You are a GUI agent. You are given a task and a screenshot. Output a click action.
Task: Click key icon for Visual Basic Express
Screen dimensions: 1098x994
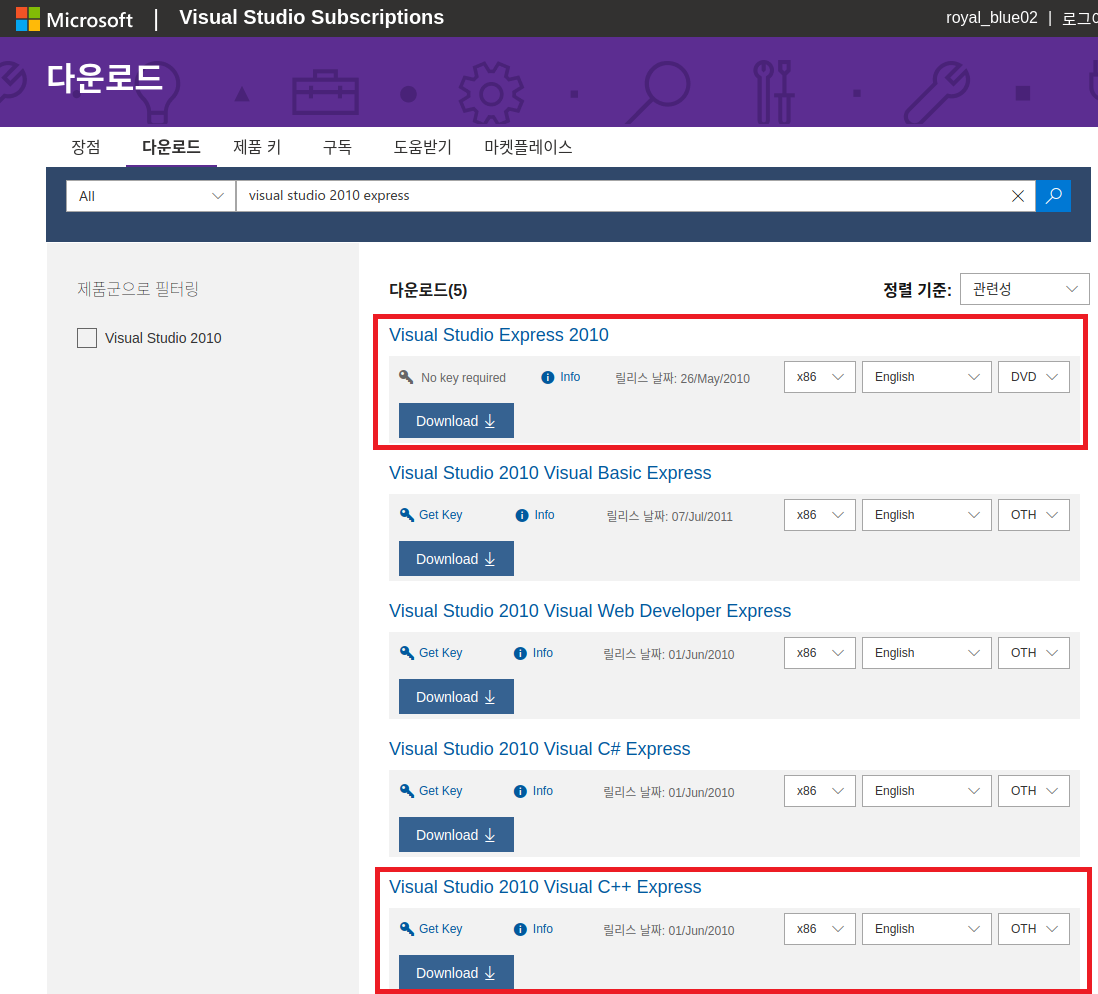point(407,515)
